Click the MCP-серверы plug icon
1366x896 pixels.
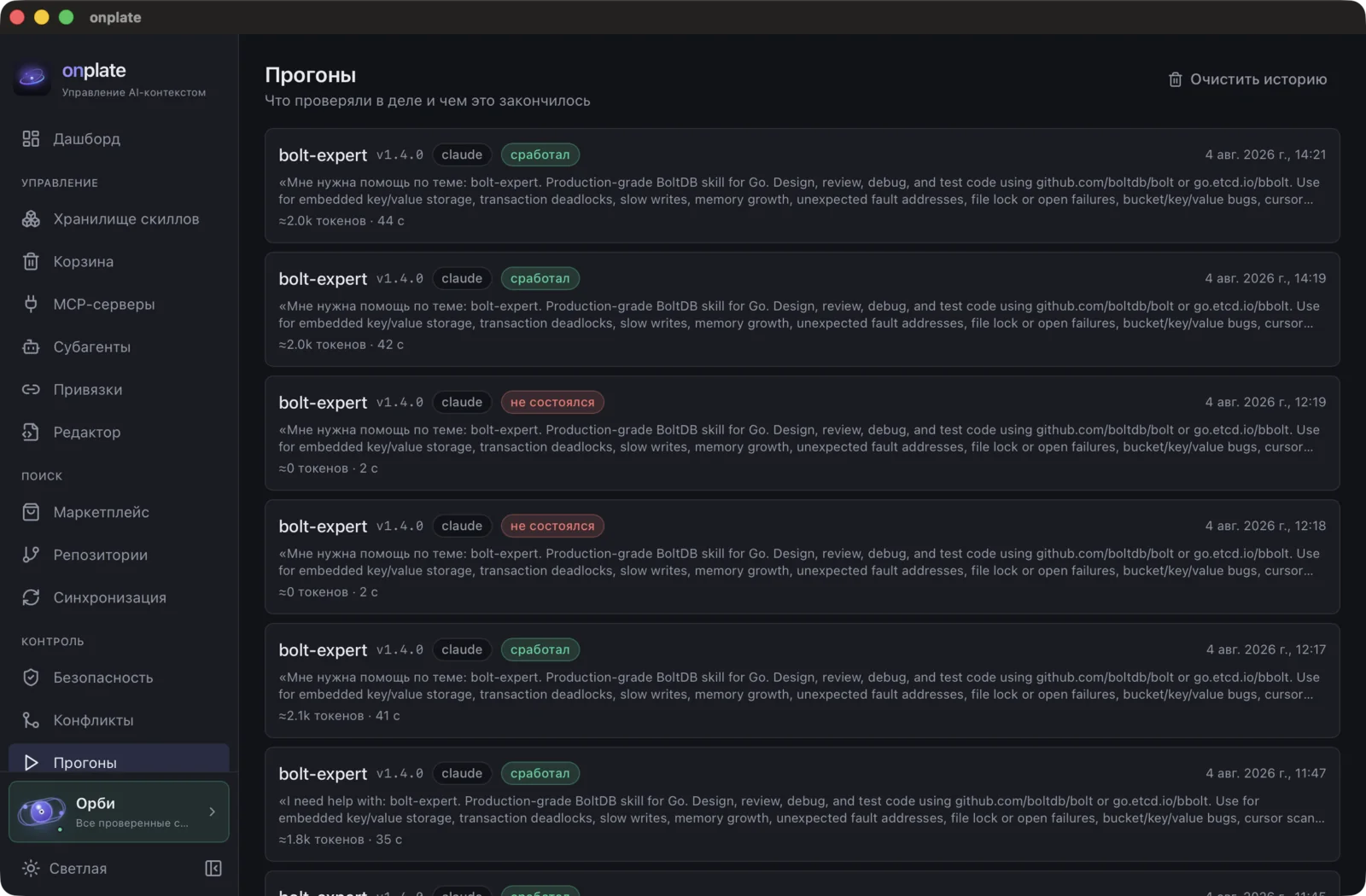pyautogui.click(x=31, y=305)
